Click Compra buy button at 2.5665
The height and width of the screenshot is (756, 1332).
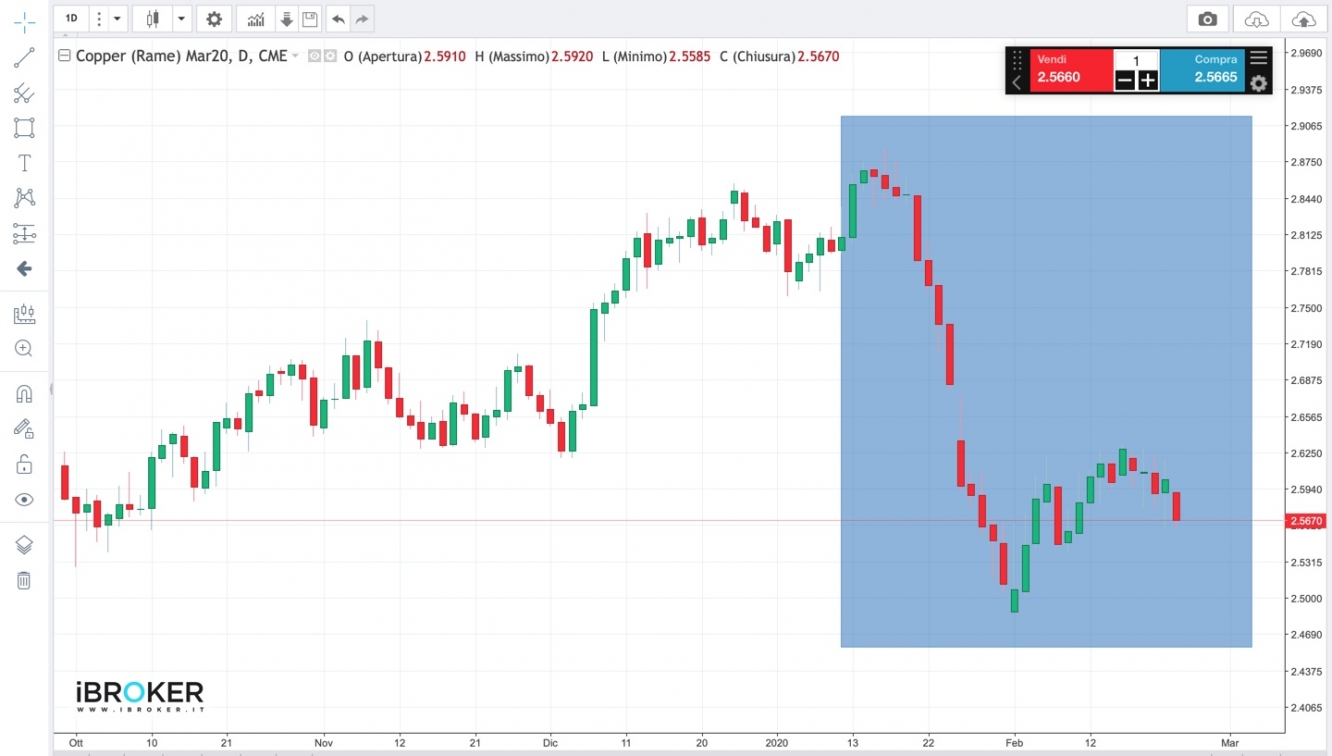pyautogui.click(x=1203, y=70)
